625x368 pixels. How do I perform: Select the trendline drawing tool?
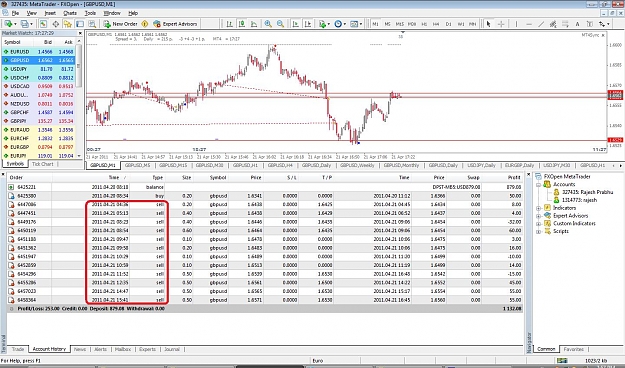[x=541, y=24]
